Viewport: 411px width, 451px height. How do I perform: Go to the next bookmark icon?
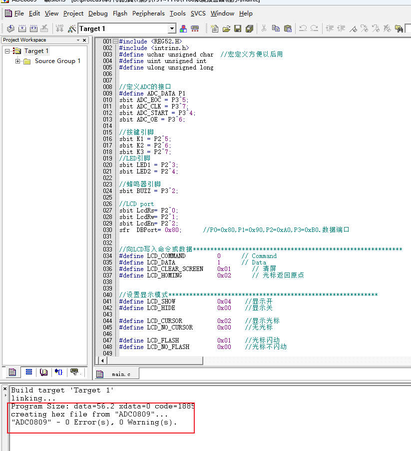click(x=364, y=29)
